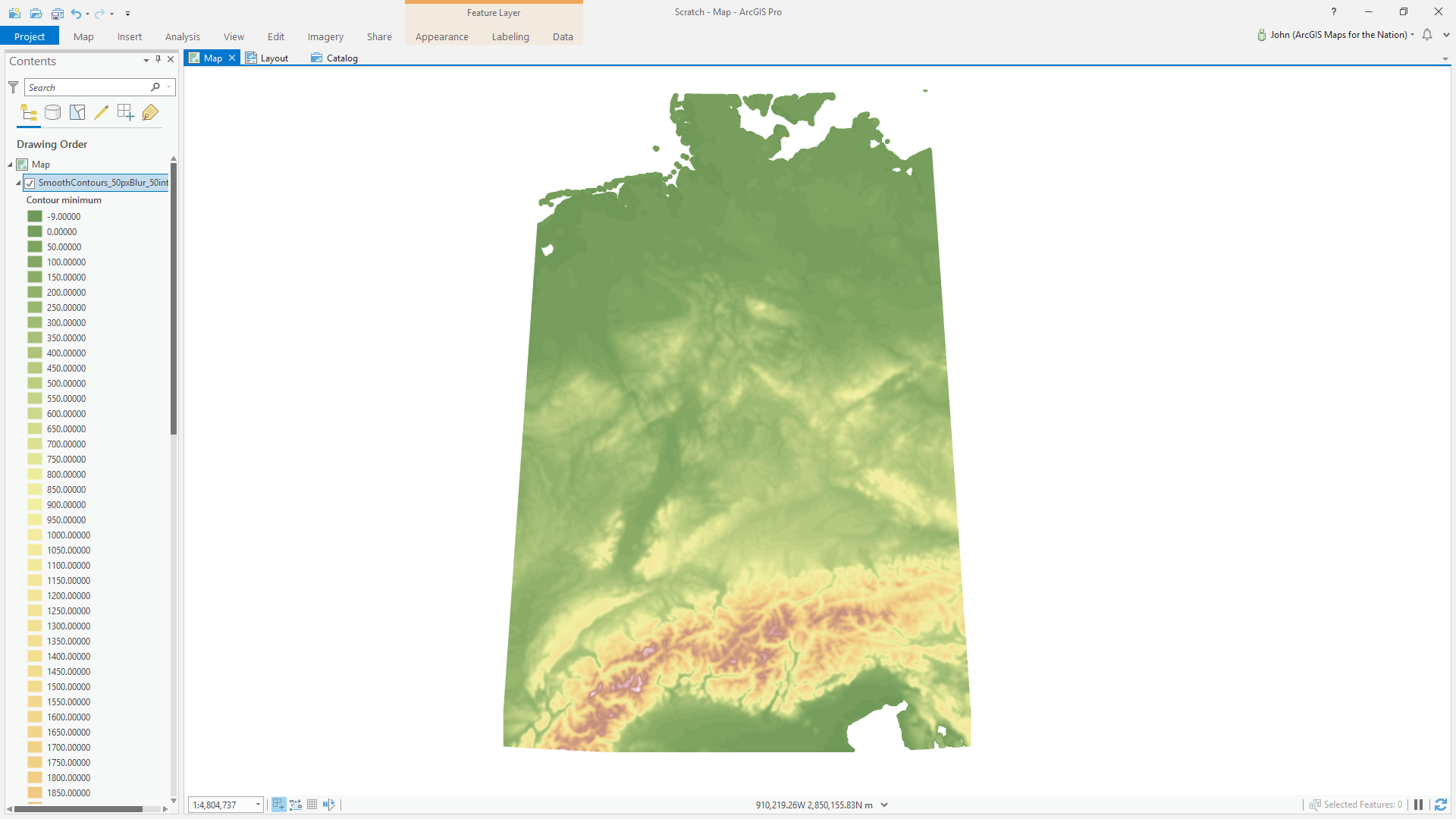Open the constraints inference icon in status bar

pyautogui.click(x=296, y=805)
